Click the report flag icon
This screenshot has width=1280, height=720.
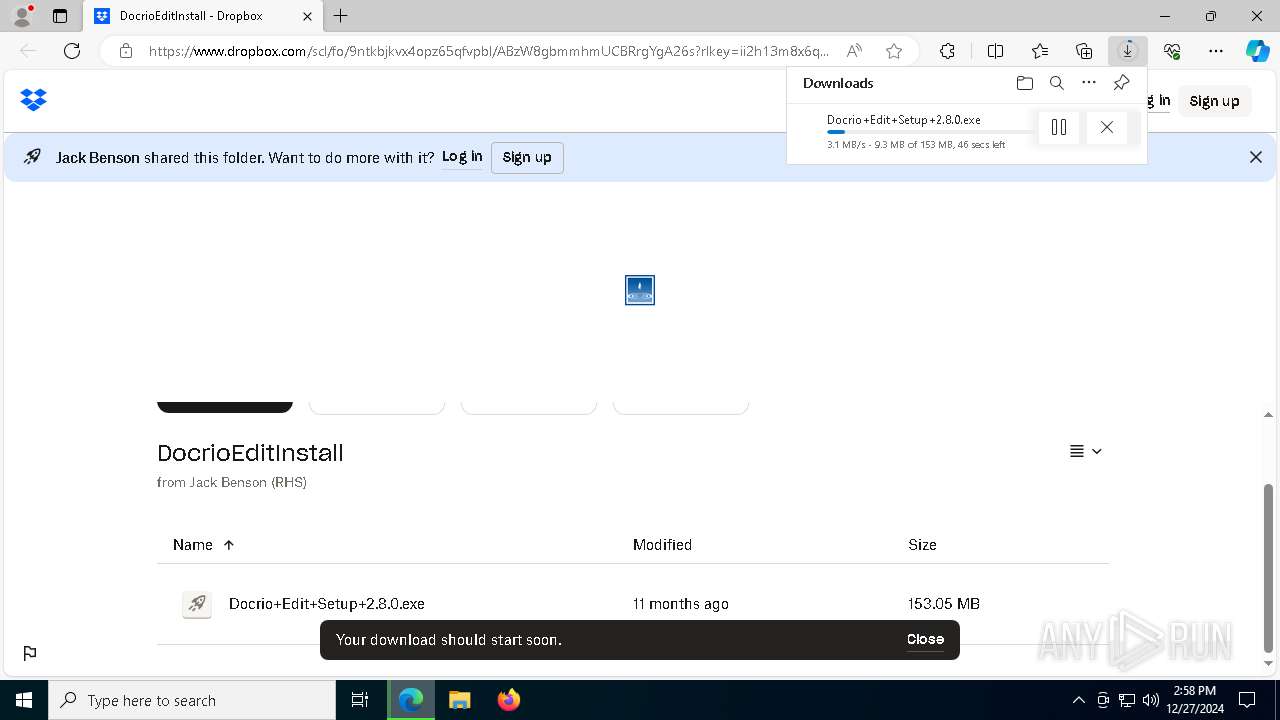[30, 653]
